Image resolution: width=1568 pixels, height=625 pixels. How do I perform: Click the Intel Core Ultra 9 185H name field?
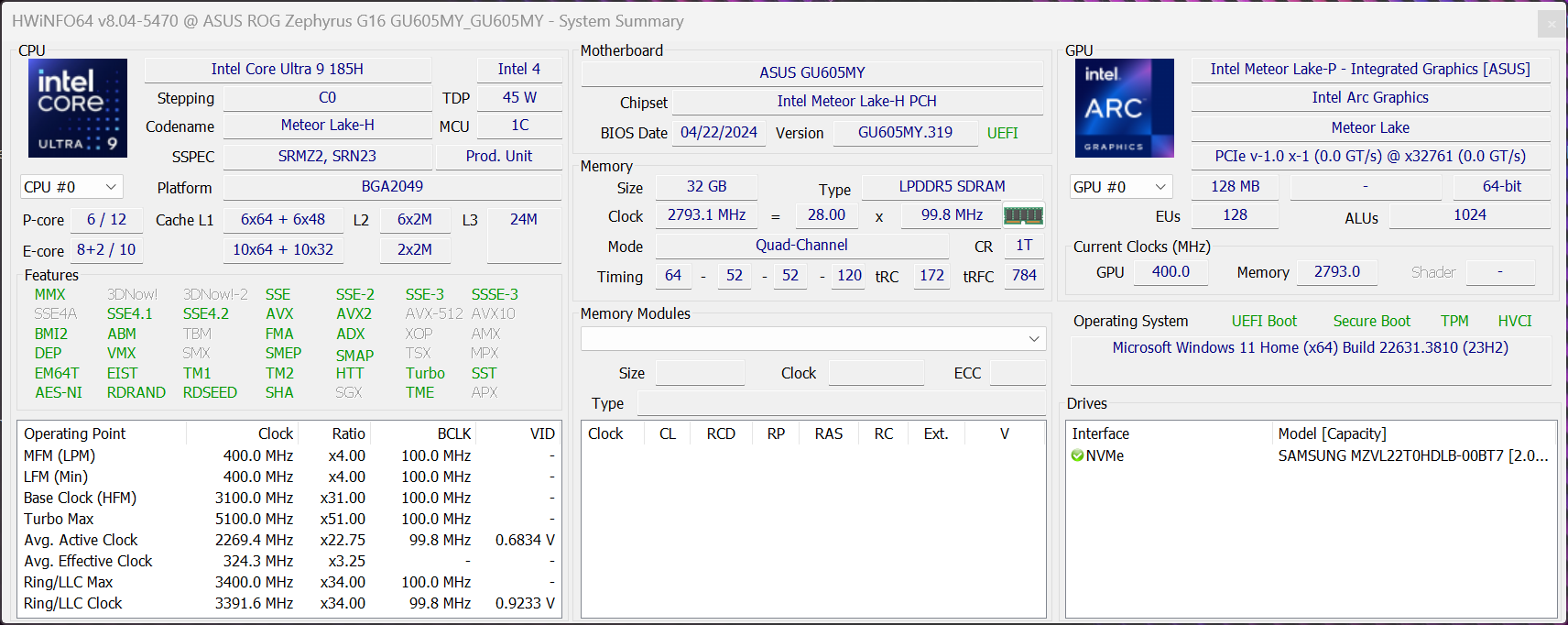[288, 70]
